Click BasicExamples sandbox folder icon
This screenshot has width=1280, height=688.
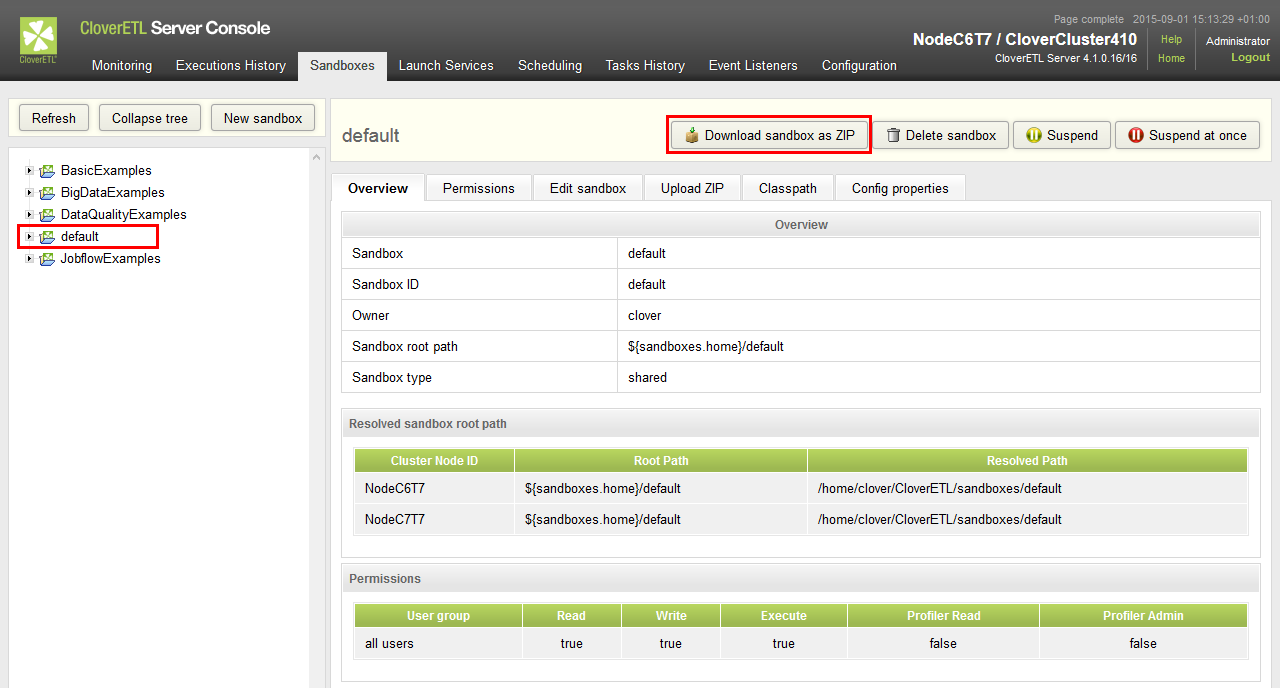(47, 171)
